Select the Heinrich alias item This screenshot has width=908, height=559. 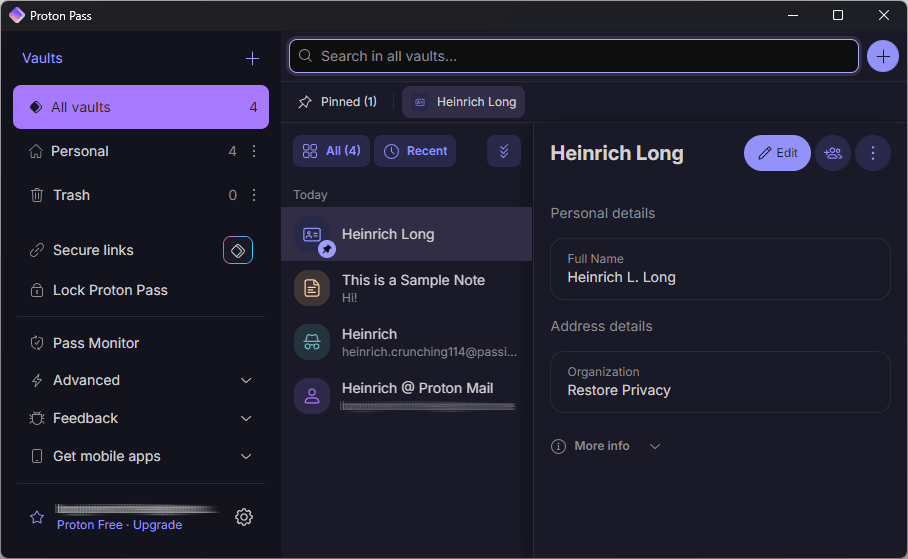click(407, 342)
